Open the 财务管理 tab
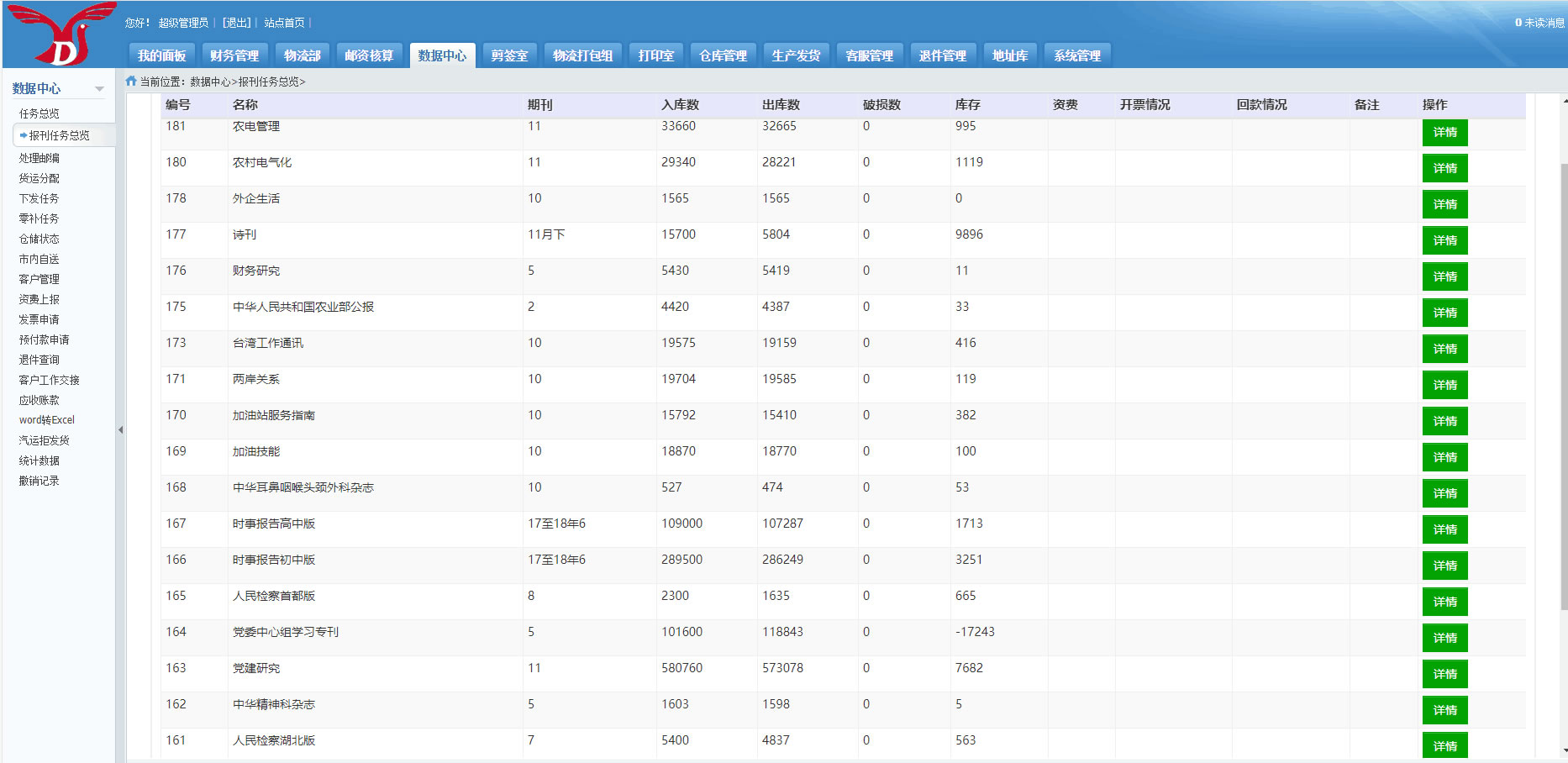Screen dimensions: 1568x763 234,55
